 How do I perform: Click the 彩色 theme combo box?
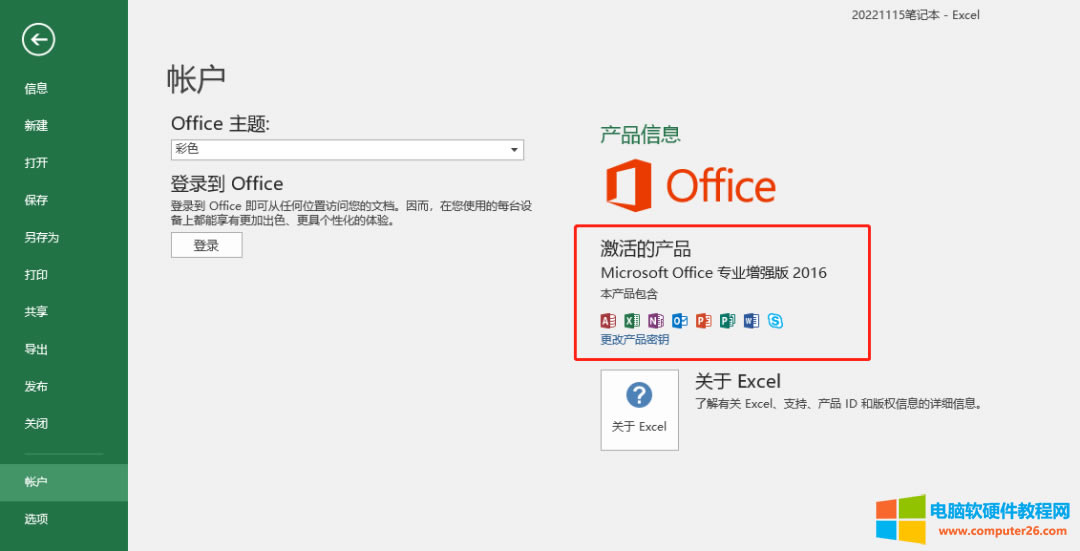tap(347, 149)
